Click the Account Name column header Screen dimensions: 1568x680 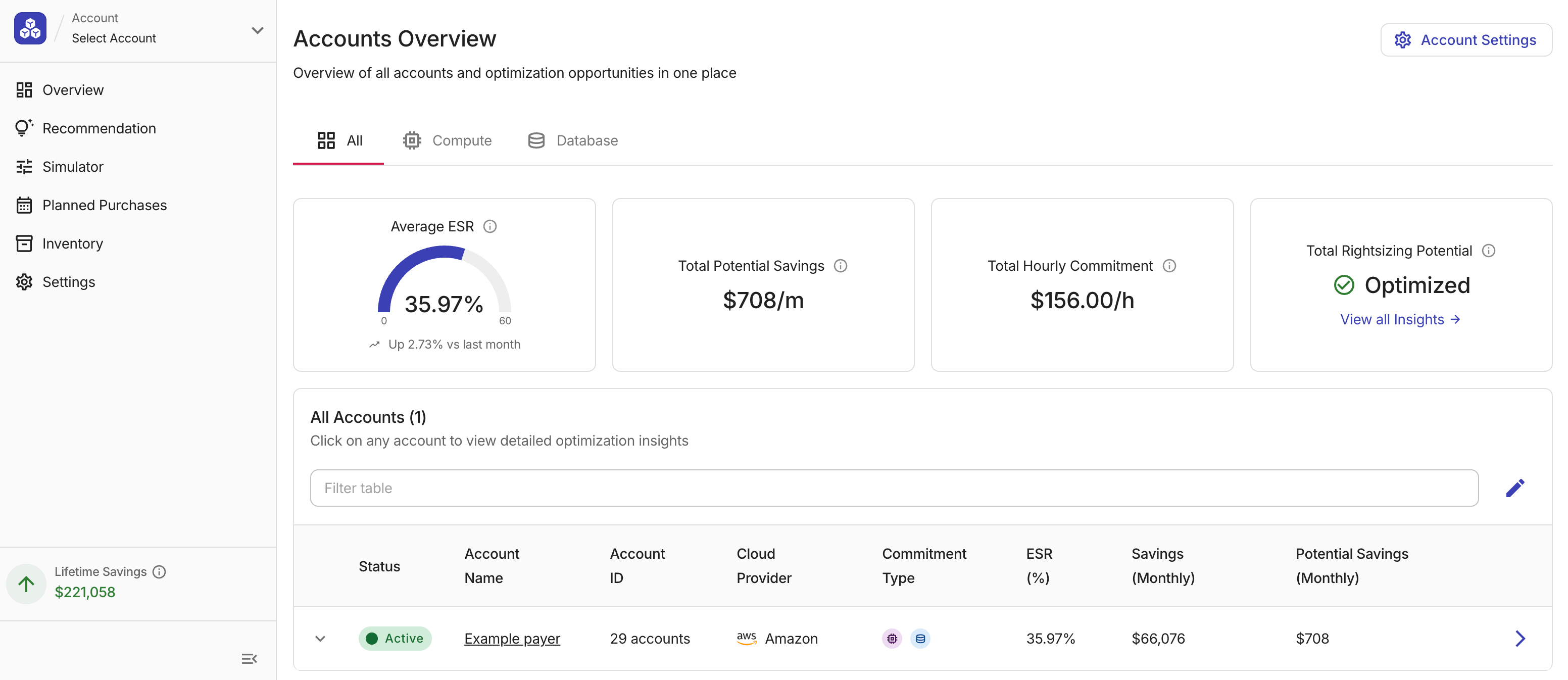(x=492, y=565)
